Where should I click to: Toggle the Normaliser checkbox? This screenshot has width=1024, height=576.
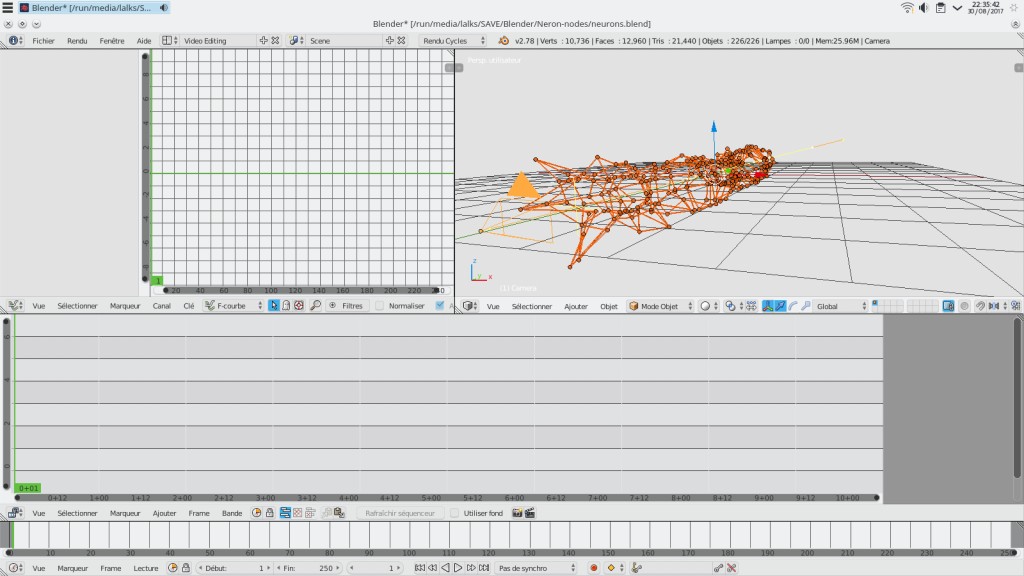tap(380, 306)
